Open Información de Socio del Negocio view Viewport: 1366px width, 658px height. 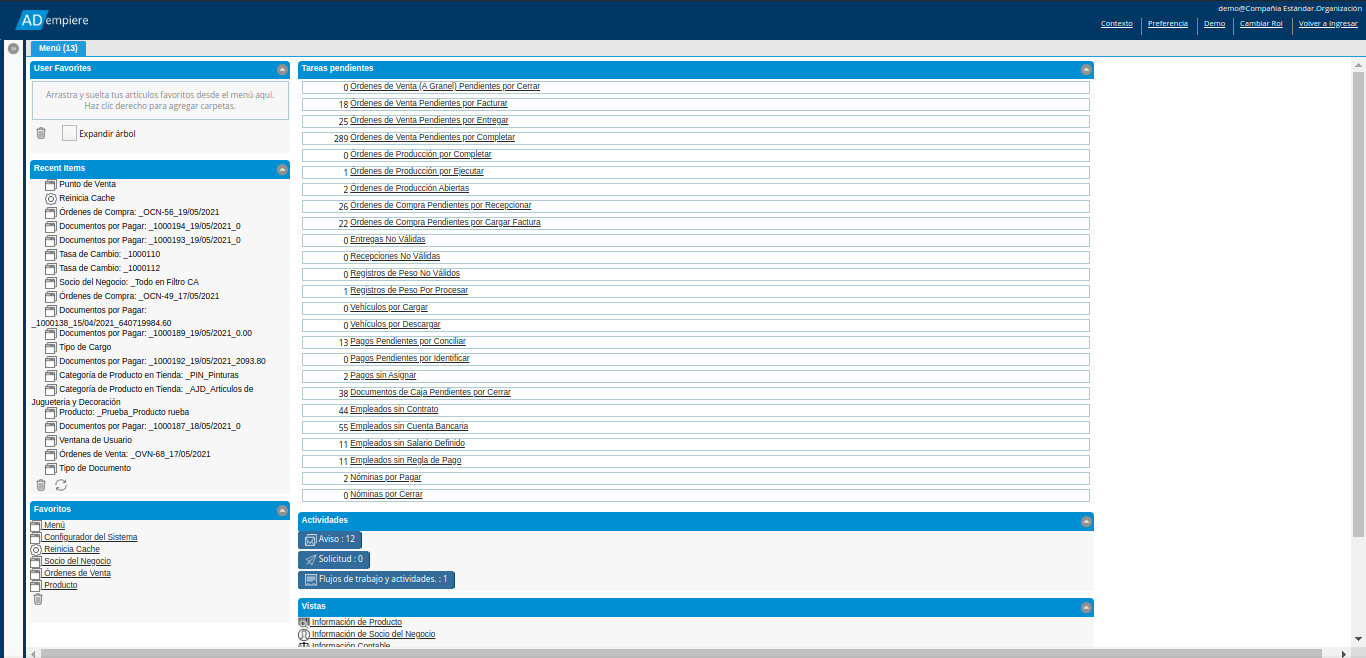click(372, 634)
